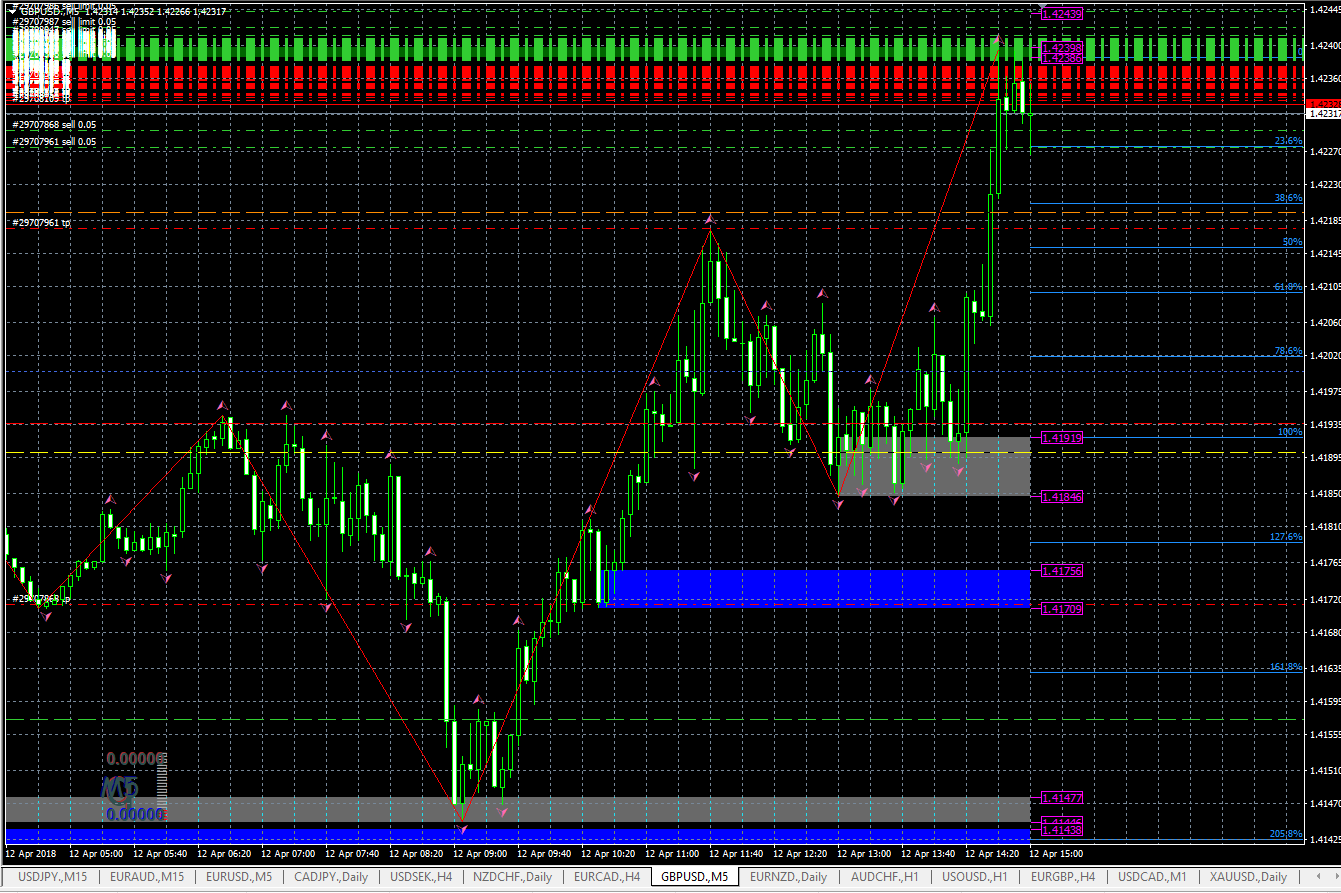Click the 78.6% Fibonacci level label
The image size is (1341, 893).
pyautogui.click(x=1288, y=351)
